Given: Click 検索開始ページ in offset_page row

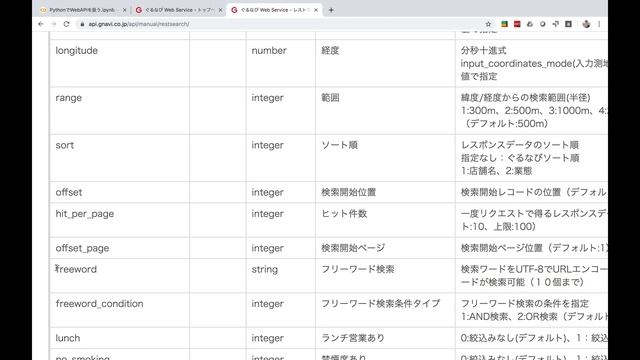Looking at the screenshot, I should click(353, 248).
